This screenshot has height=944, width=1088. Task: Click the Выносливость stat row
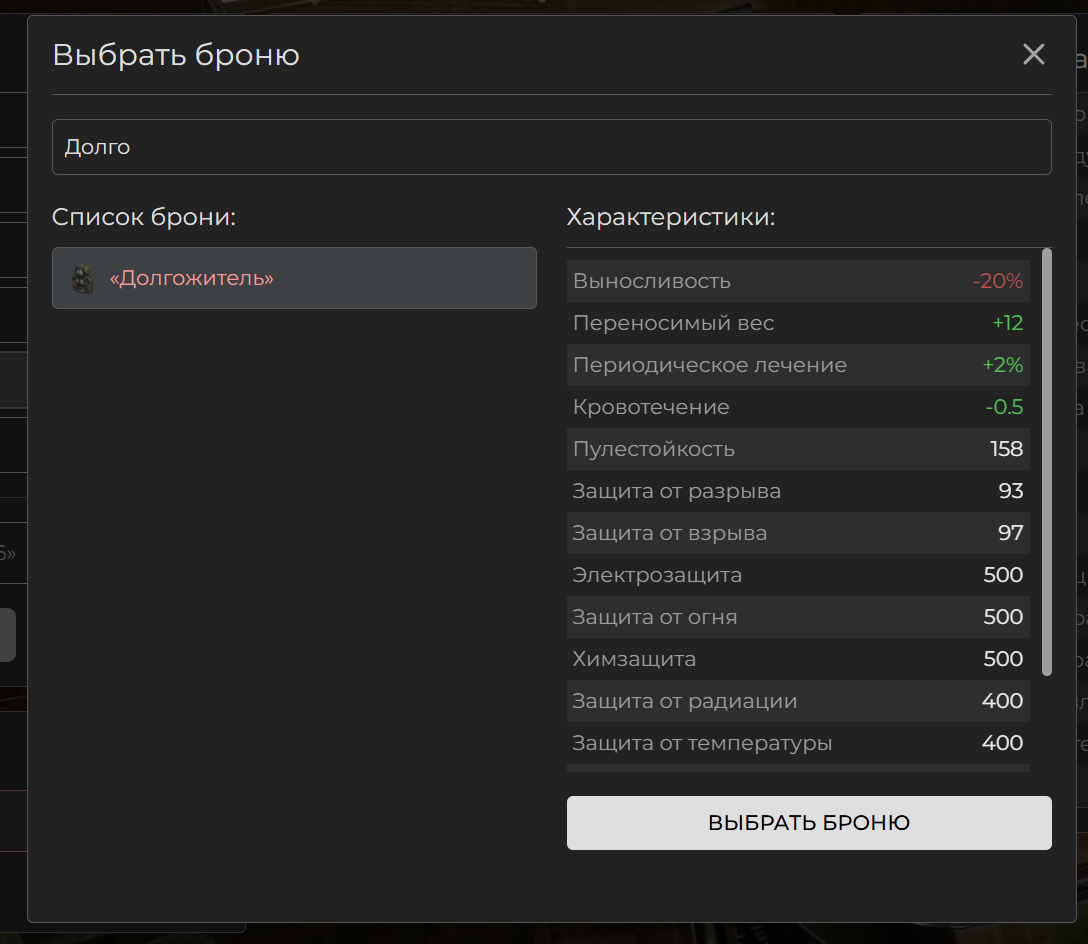coord(798,281)
